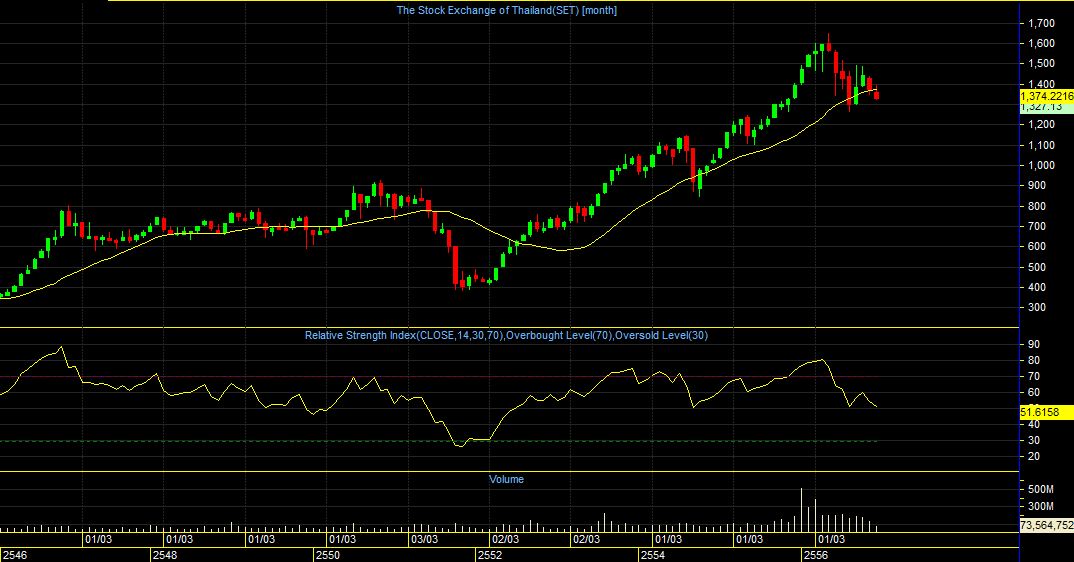Click the 1,600 price axis label
1074x562 pixels.
tap(1041, 43)
